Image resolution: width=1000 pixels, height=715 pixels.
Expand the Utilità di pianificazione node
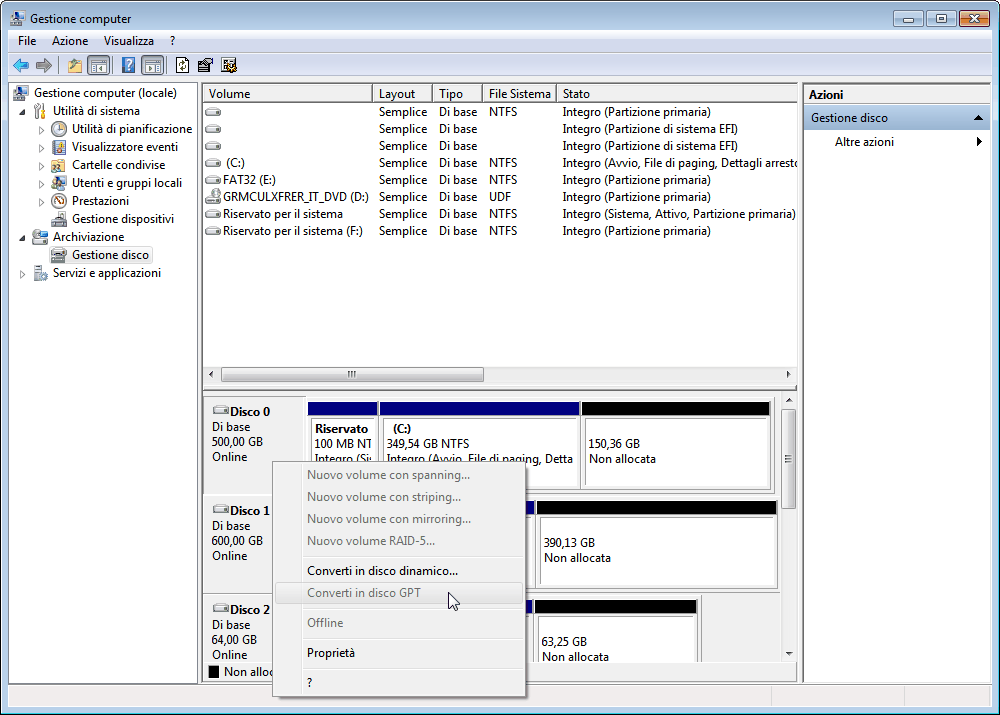tap(42, 129)
